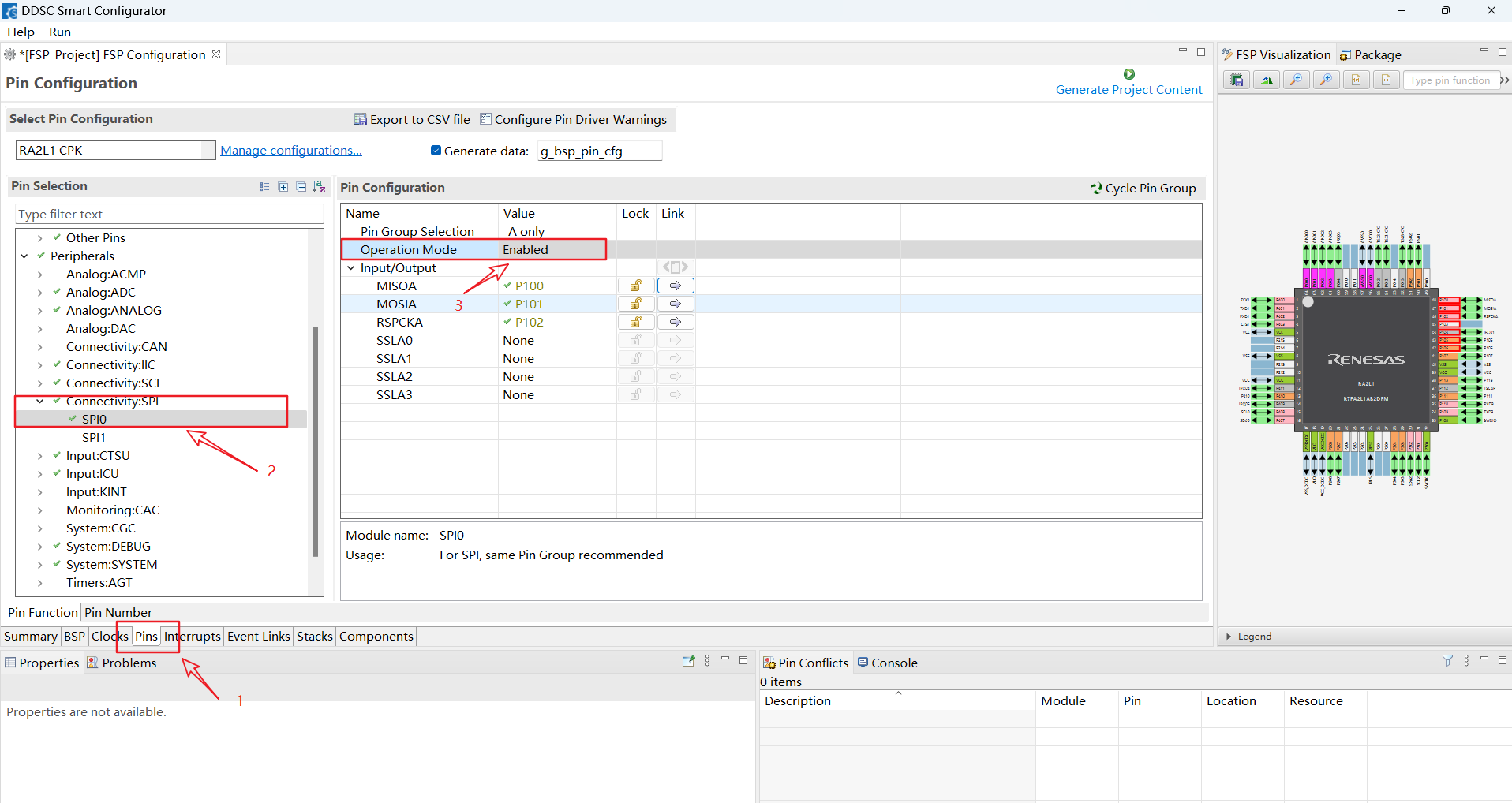
Task: Expand the Connectivity:CAN node
Action: pyautogui.click(x=39, y=347)
